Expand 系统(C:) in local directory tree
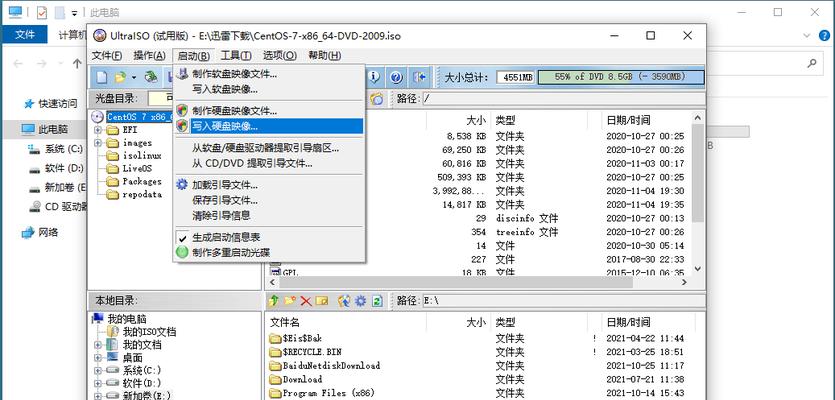The height and width of the screenshot is (400, 835). [x=98, y=370]
